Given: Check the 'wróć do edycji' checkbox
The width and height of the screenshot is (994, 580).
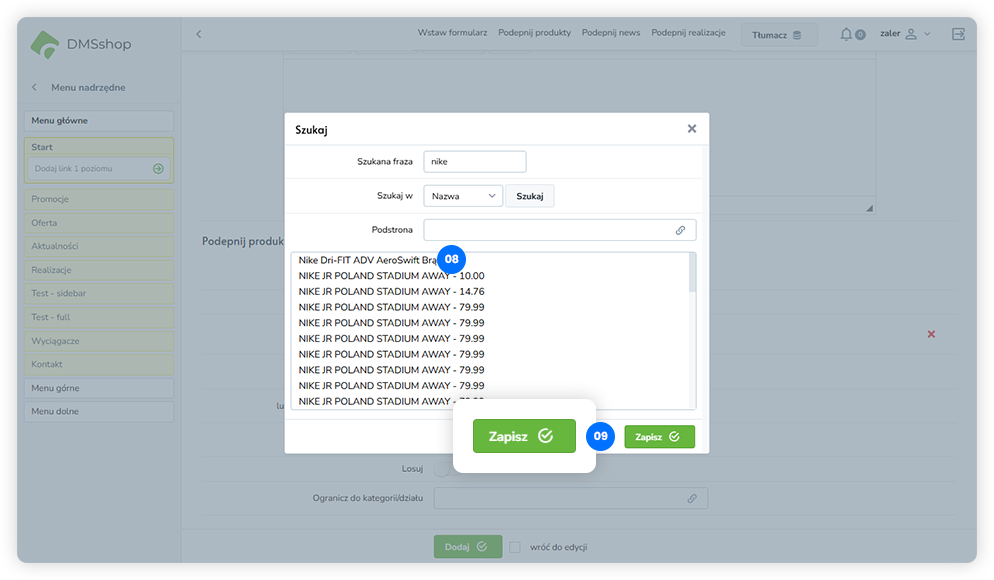Looking at the screenshot, I should point(514,547).
